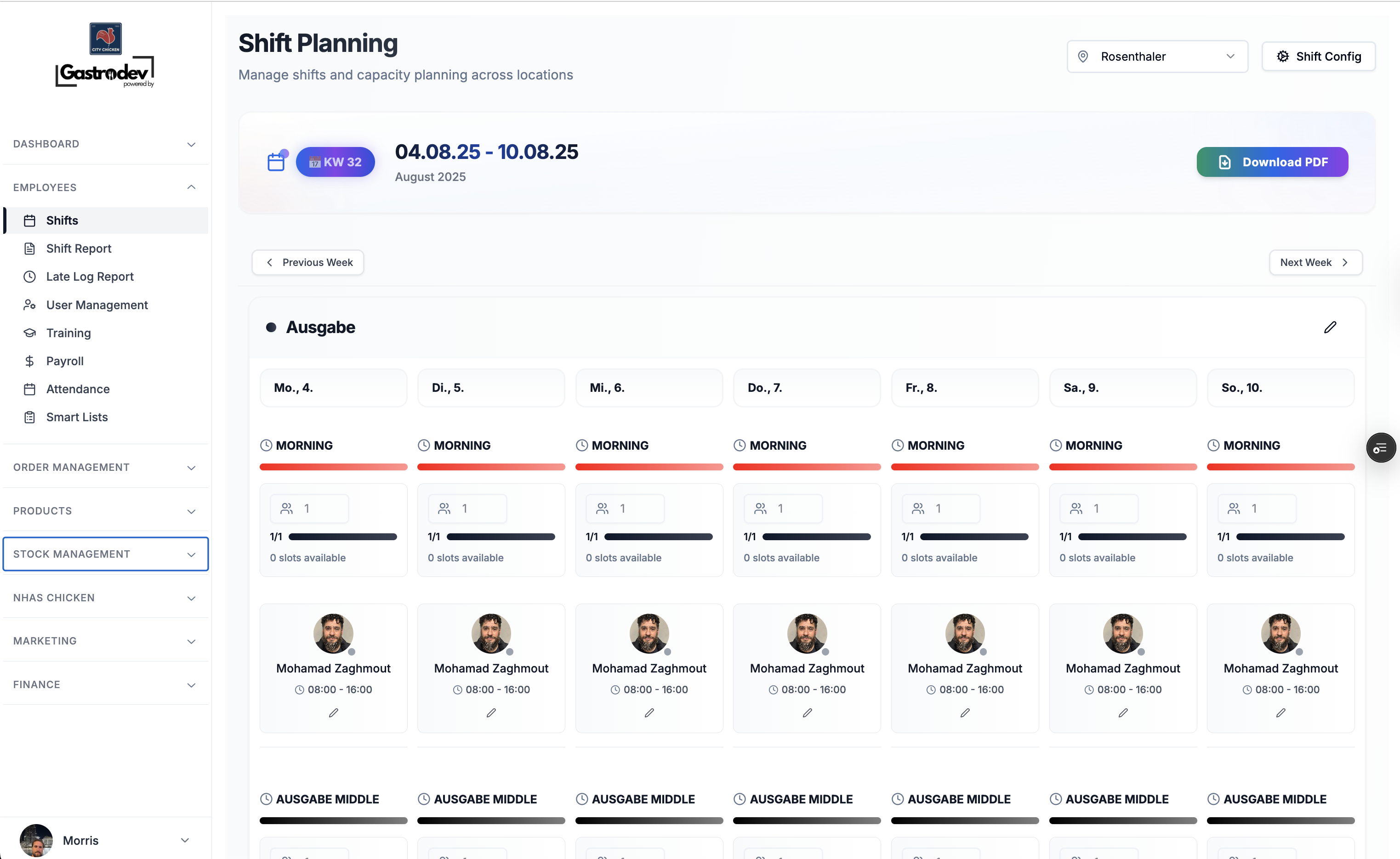Click the City Chicken Gastrodev logo
Viewport: 1400px width, 859px height.
(x=105, y=55)
